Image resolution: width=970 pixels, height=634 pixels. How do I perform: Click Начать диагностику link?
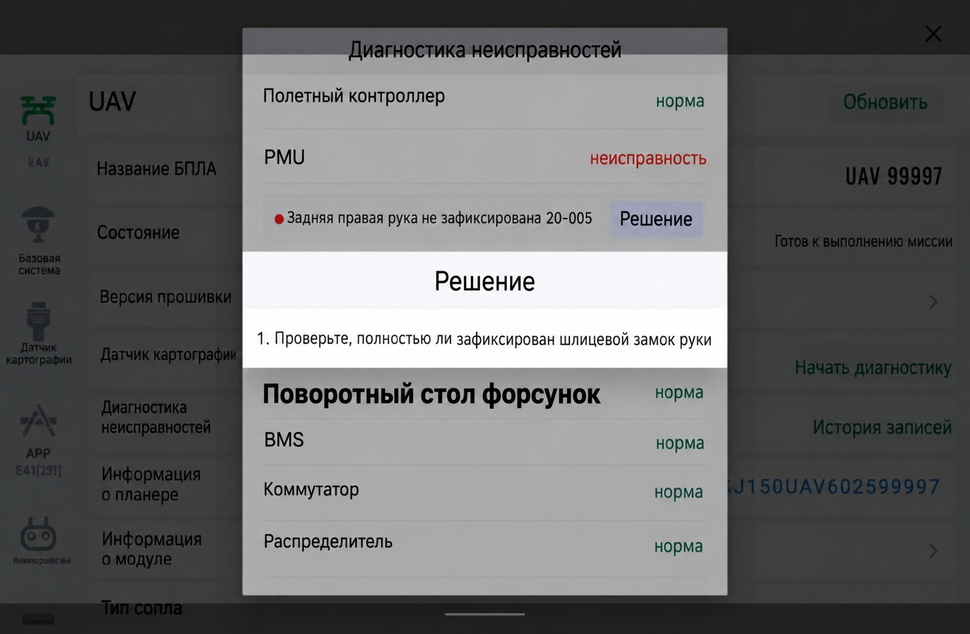point(873,367)
